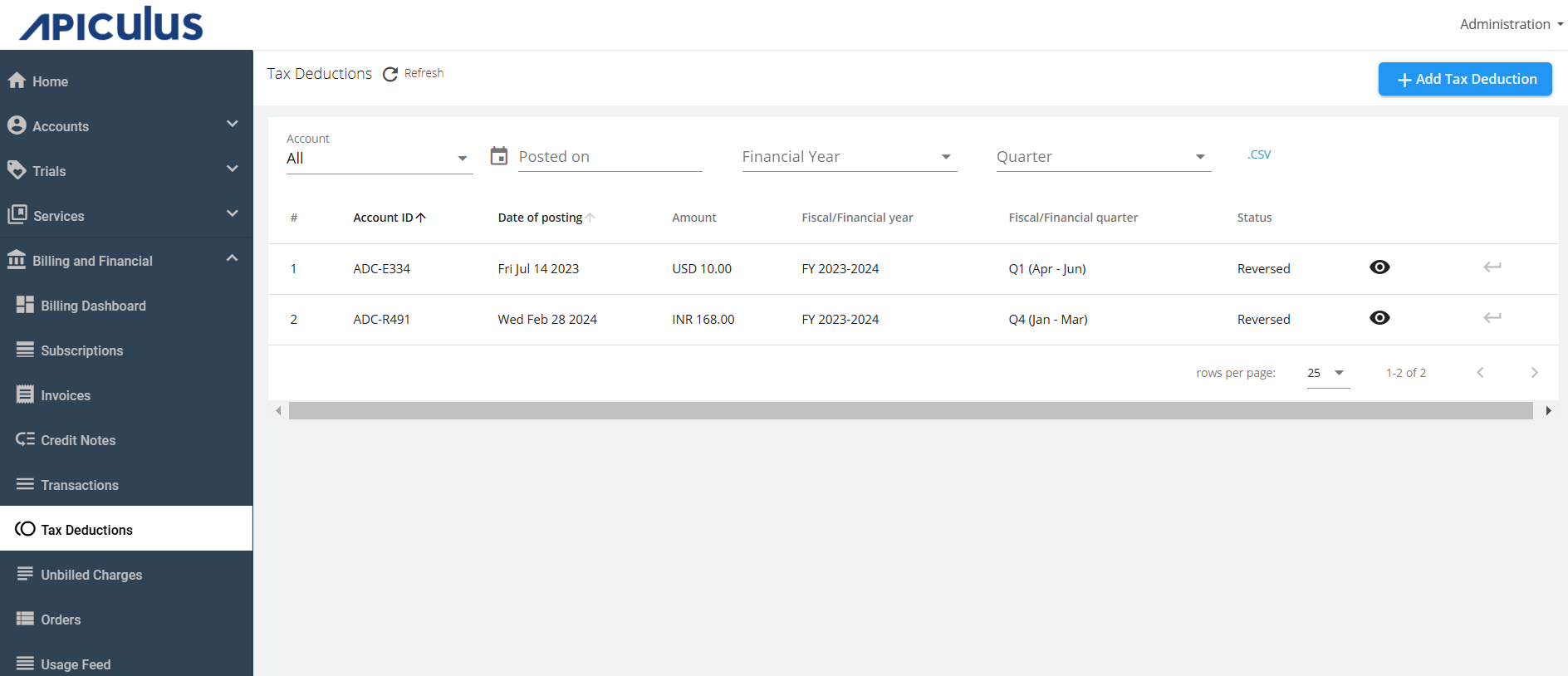
Task: Open the Administration menu
Action: coord(1510,24)
